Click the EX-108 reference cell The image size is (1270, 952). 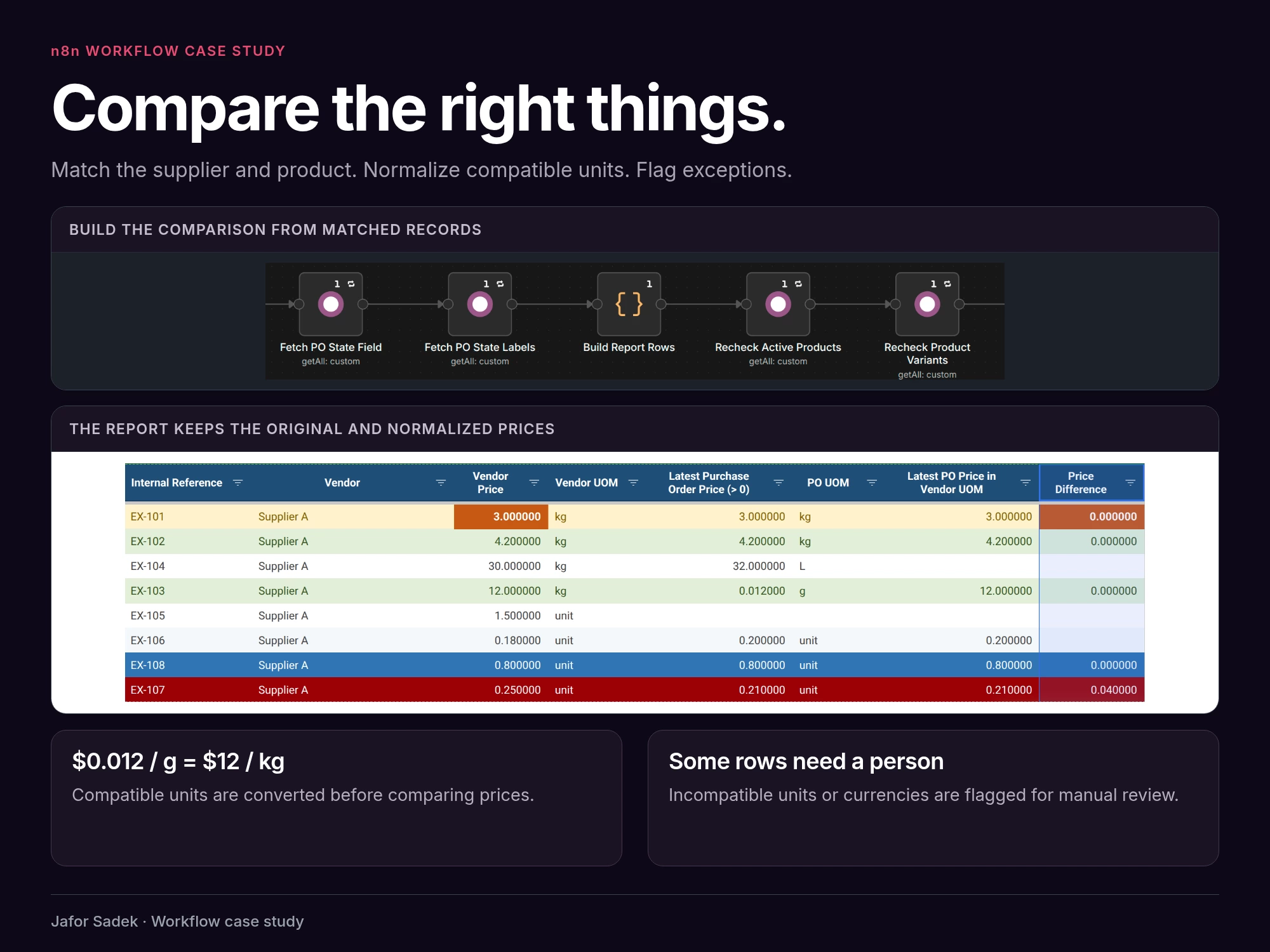pos(189,665)
